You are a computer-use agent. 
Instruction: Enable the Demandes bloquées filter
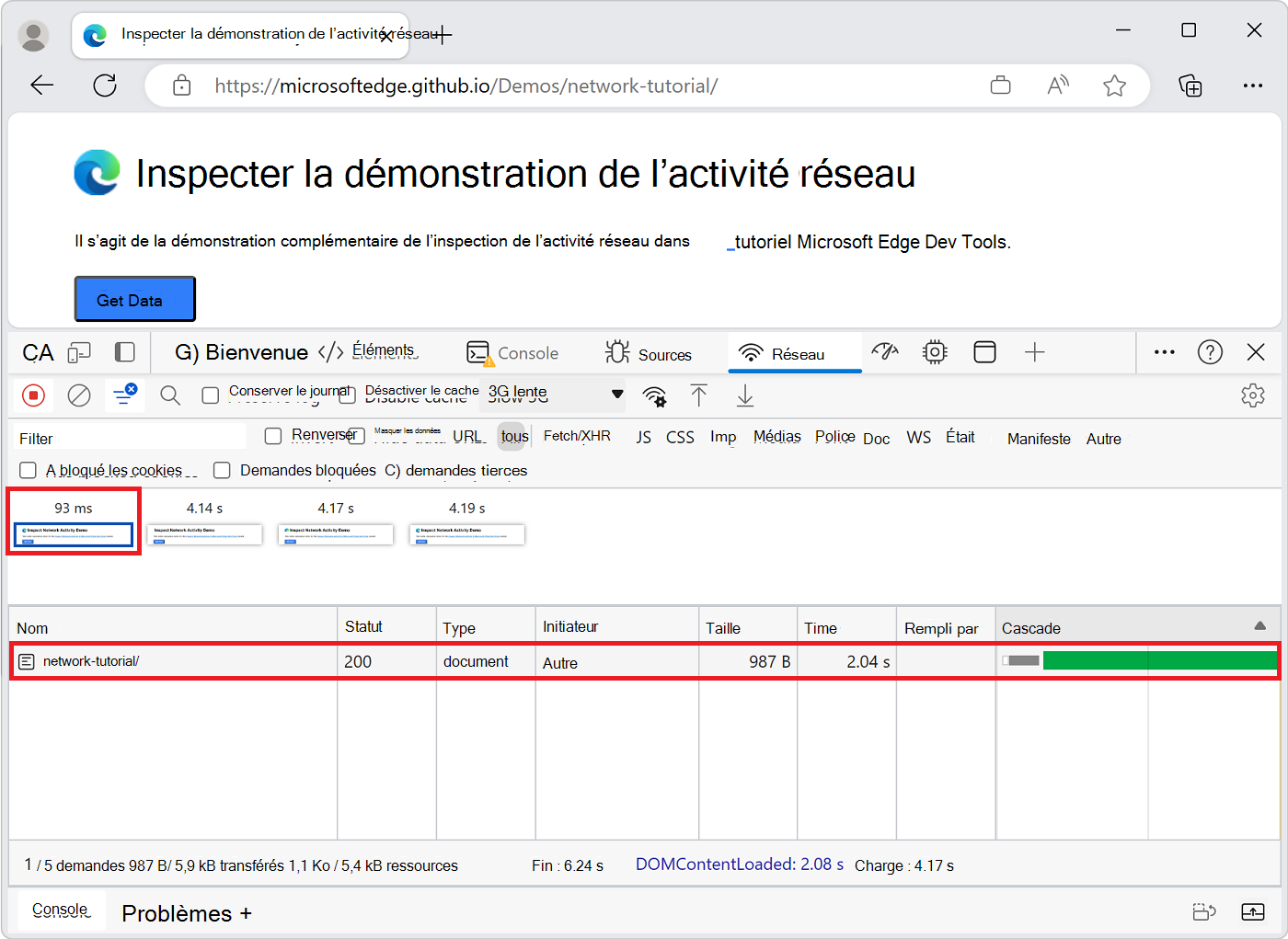tap(222, 470)
